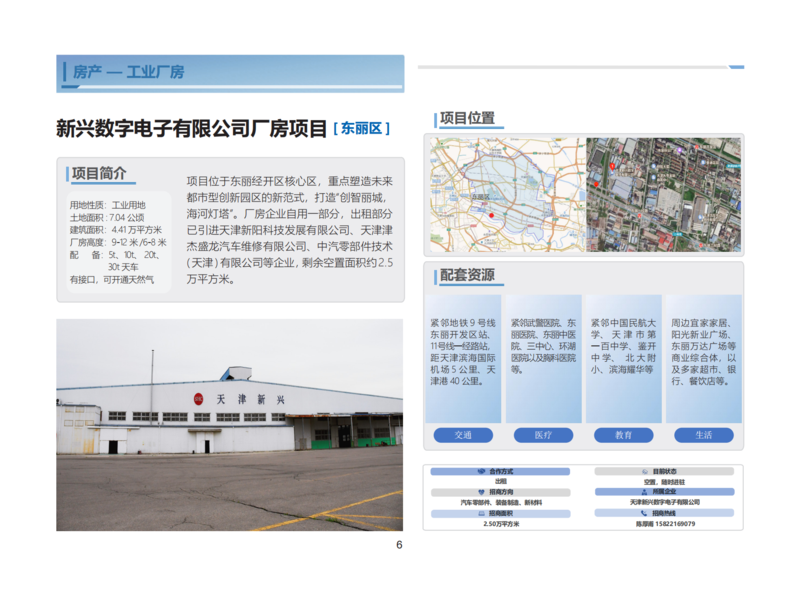Select the 所属企业 label bar
The image size is (800, 594).
664,492
